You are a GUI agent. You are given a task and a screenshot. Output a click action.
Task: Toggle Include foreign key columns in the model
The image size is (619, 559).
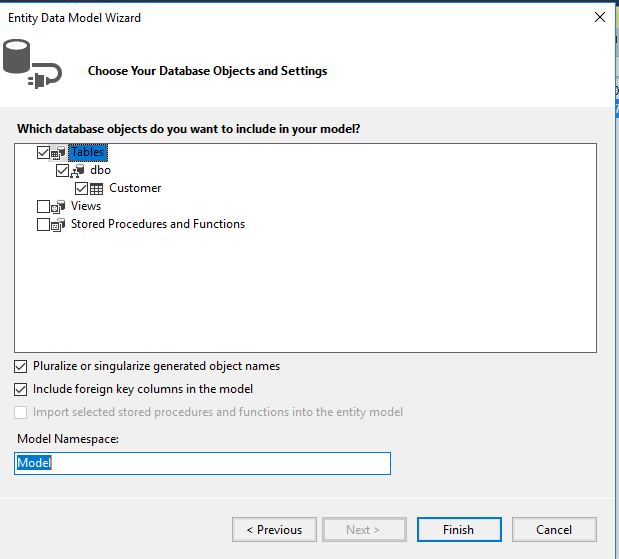pyautogui.click(x=22, y=390)
